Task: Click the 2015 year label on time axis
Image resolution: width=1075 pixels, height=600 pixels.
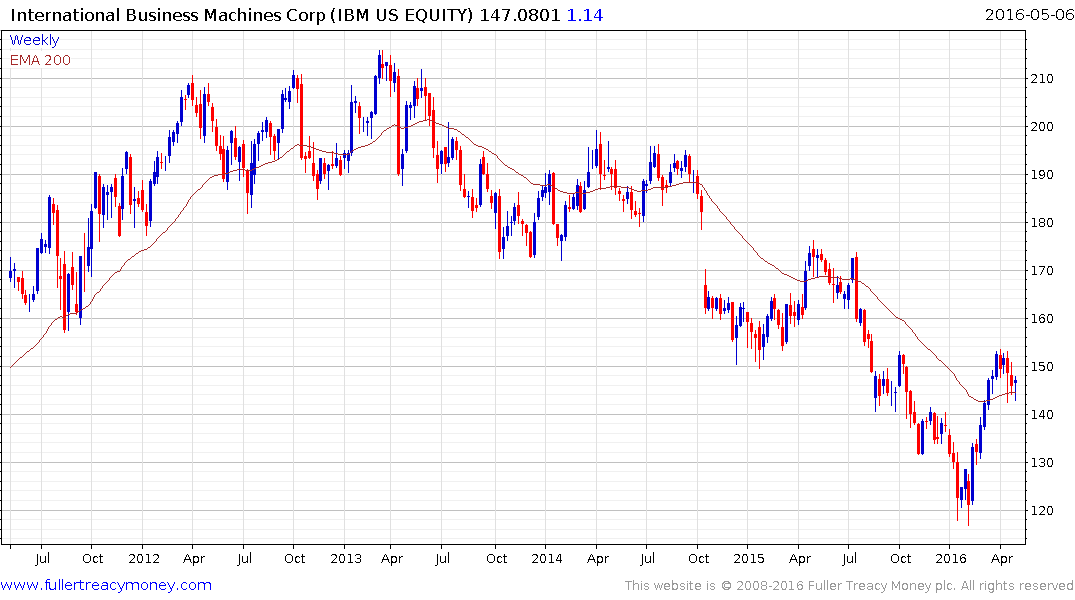Action: pyautogui.click(x=749, y=559)
